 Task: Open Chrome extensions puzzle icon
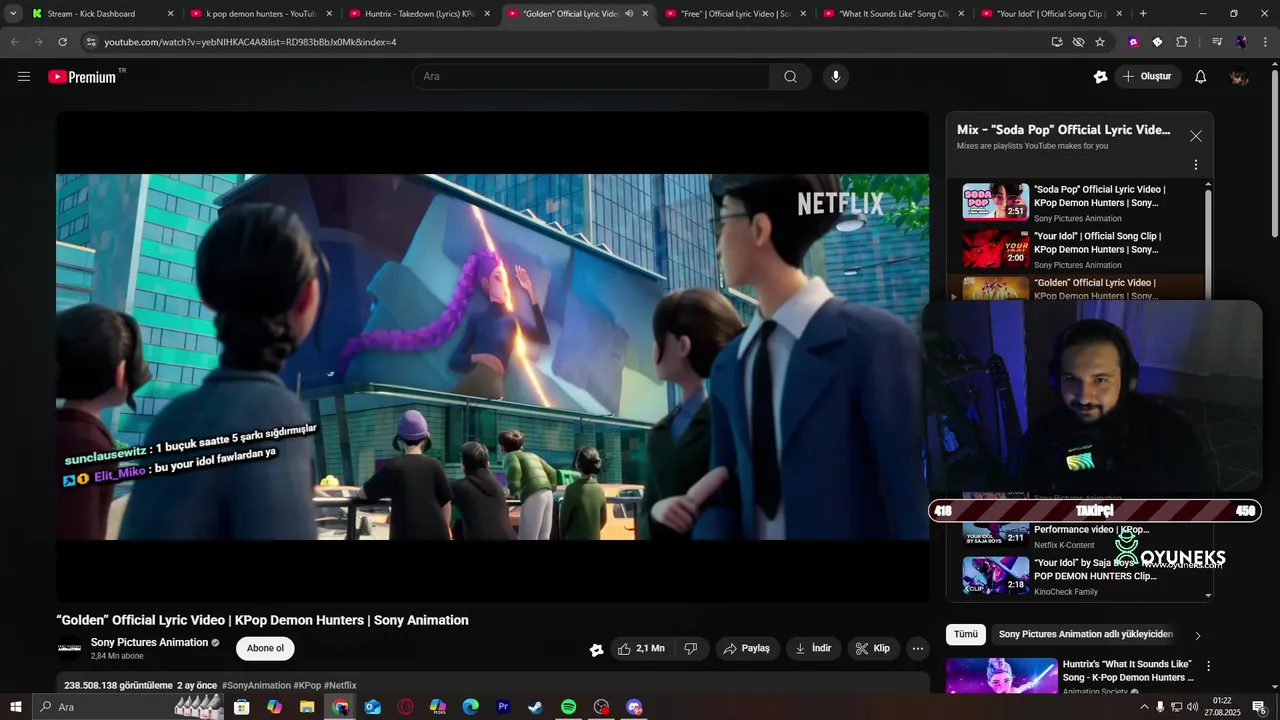click(1181, 42)
